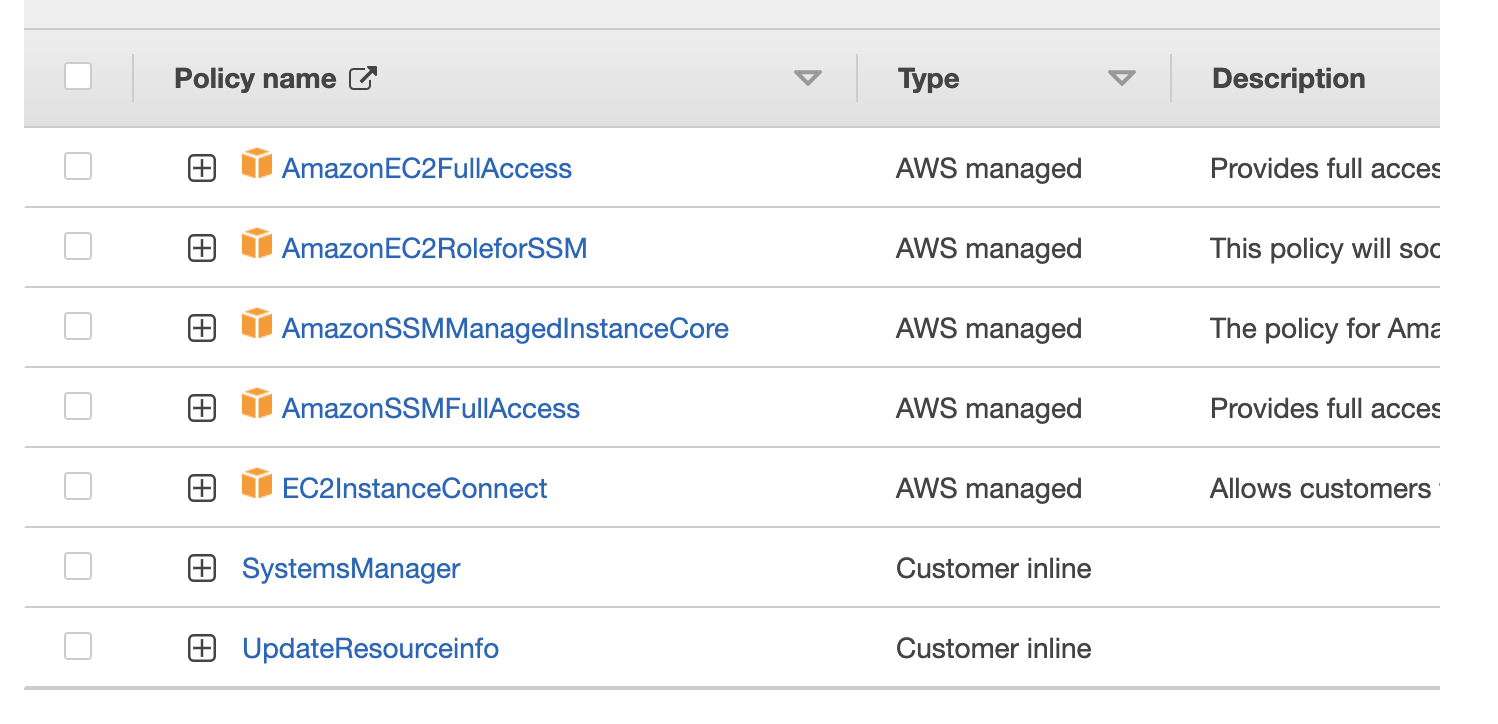Image resolution: width=1498 pixels, height=724 pixels.
Task: Open the AmazonSSMFullAccess policy link
Action: [430, 407]
